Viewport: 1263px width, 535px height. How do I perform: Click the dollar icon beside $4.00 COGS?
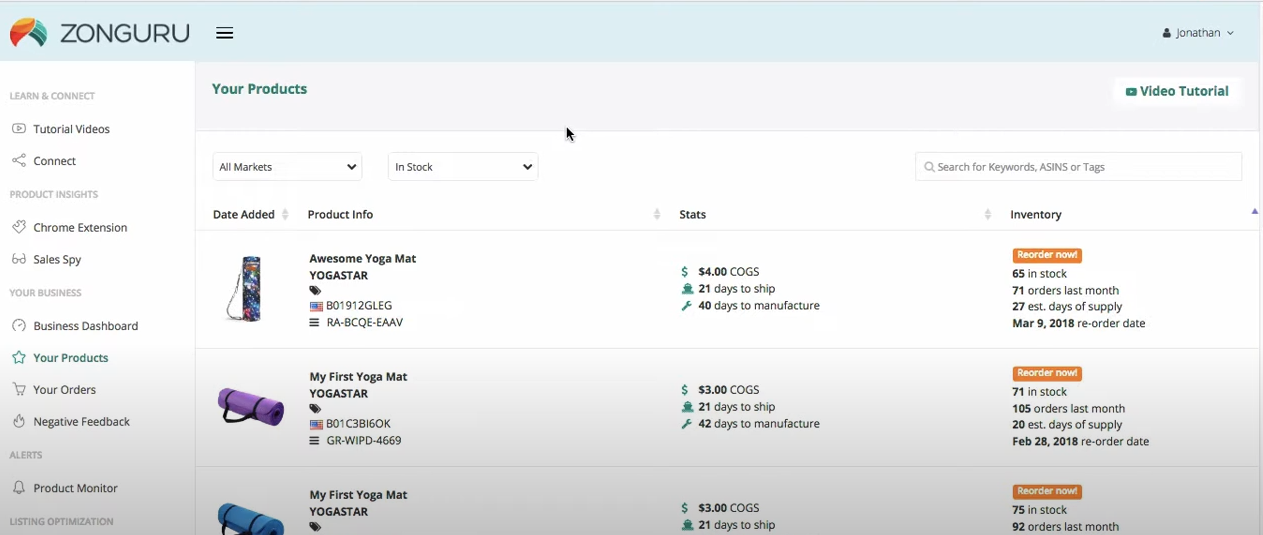click(x=685, y=272)
